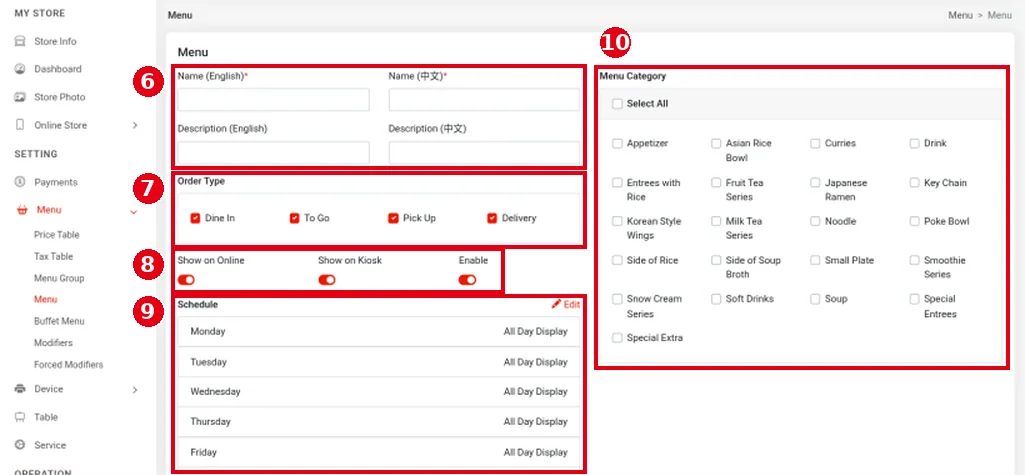Expand the Online Store chevron
Screen dimensions: 1025x475
click(135, 125)
